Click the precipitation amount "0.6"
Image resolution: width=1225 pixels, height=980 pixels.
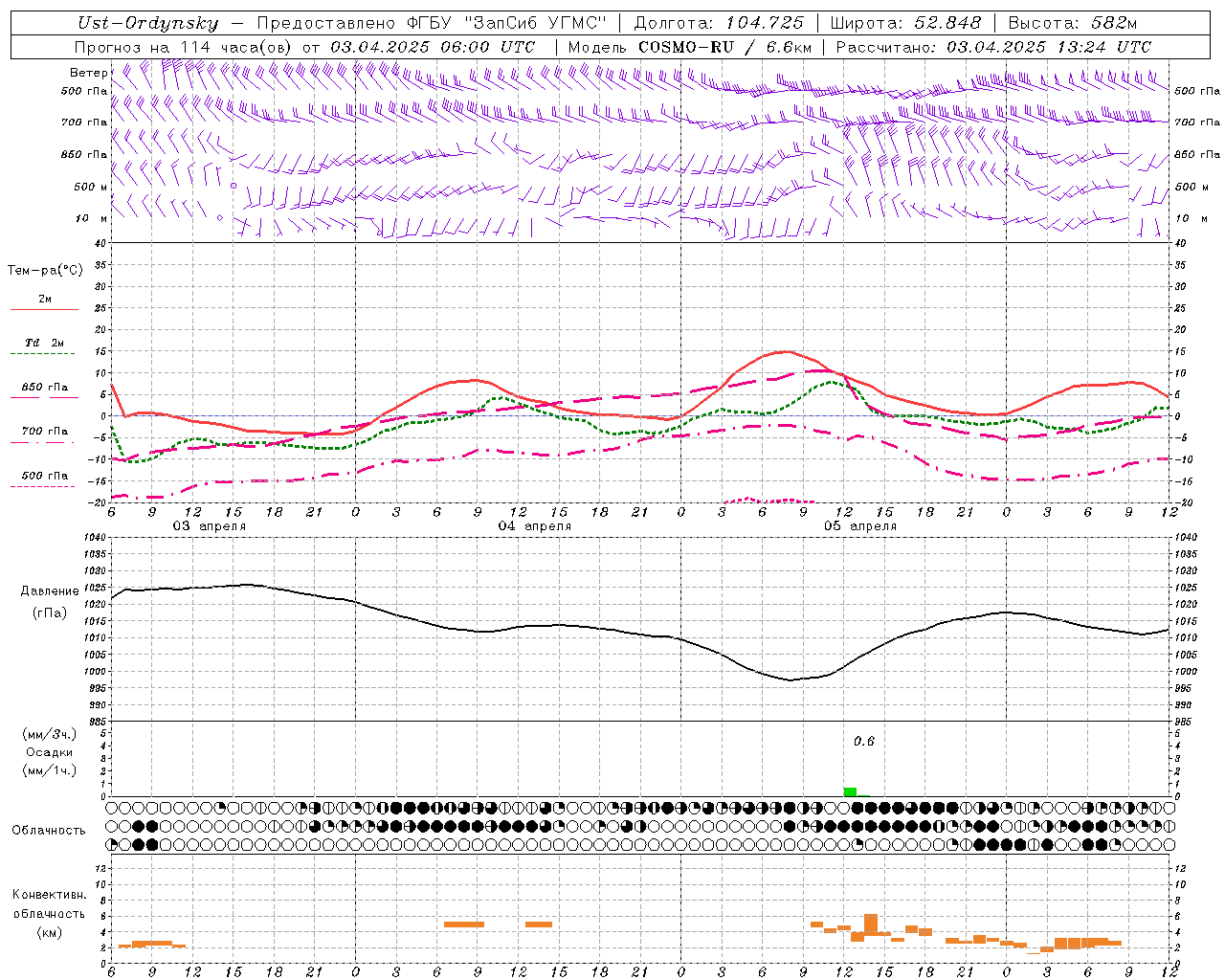[864, 742]
